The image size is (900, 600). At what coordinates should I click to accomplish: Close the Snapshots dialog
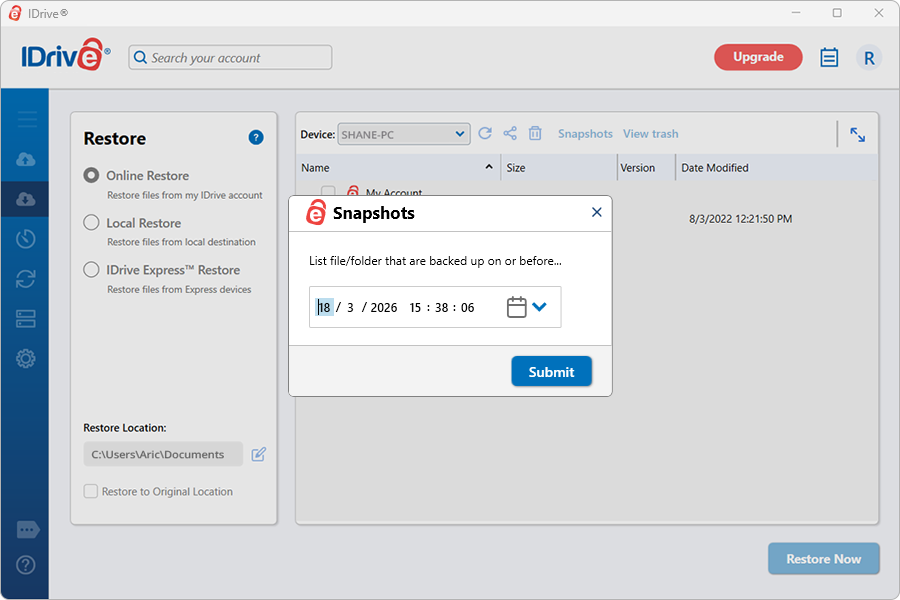click(x=597, y=212)
